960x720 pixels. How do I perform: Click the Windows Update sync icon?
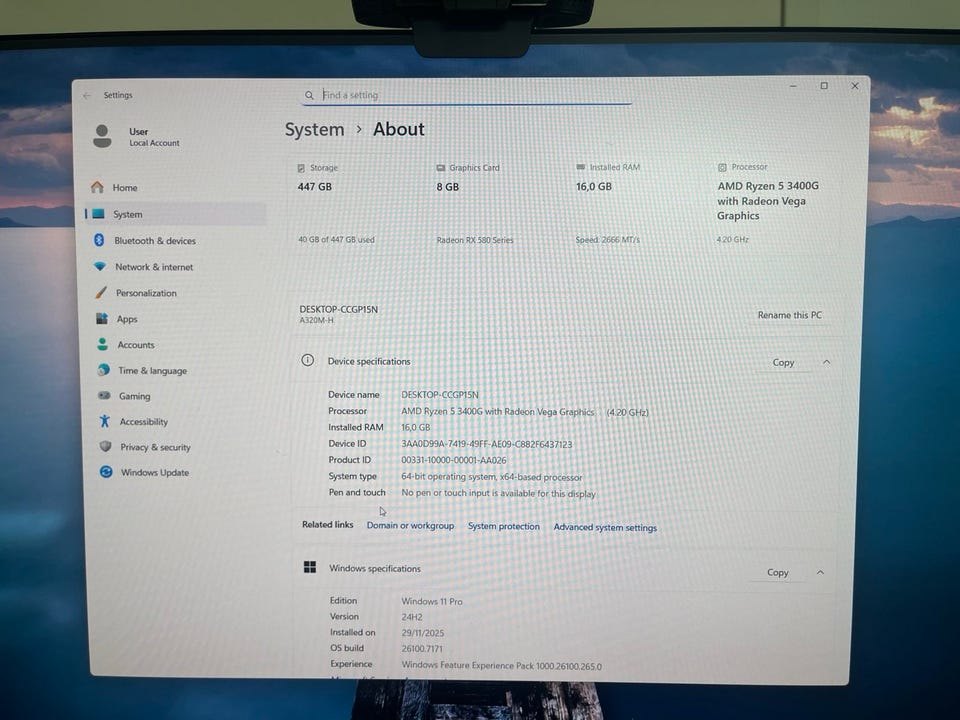click(x=106, y=472)
